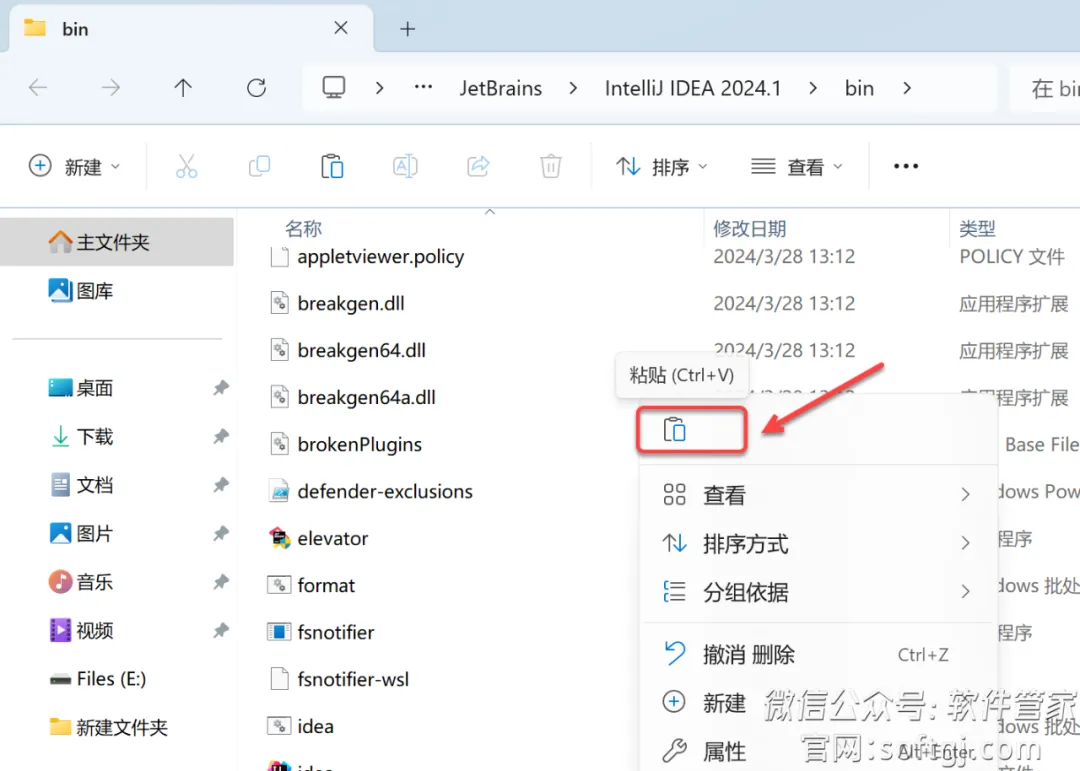The height and width of the screenshot is (771, 1080).
Task: Close the bin tab
Action: point(340,28)
